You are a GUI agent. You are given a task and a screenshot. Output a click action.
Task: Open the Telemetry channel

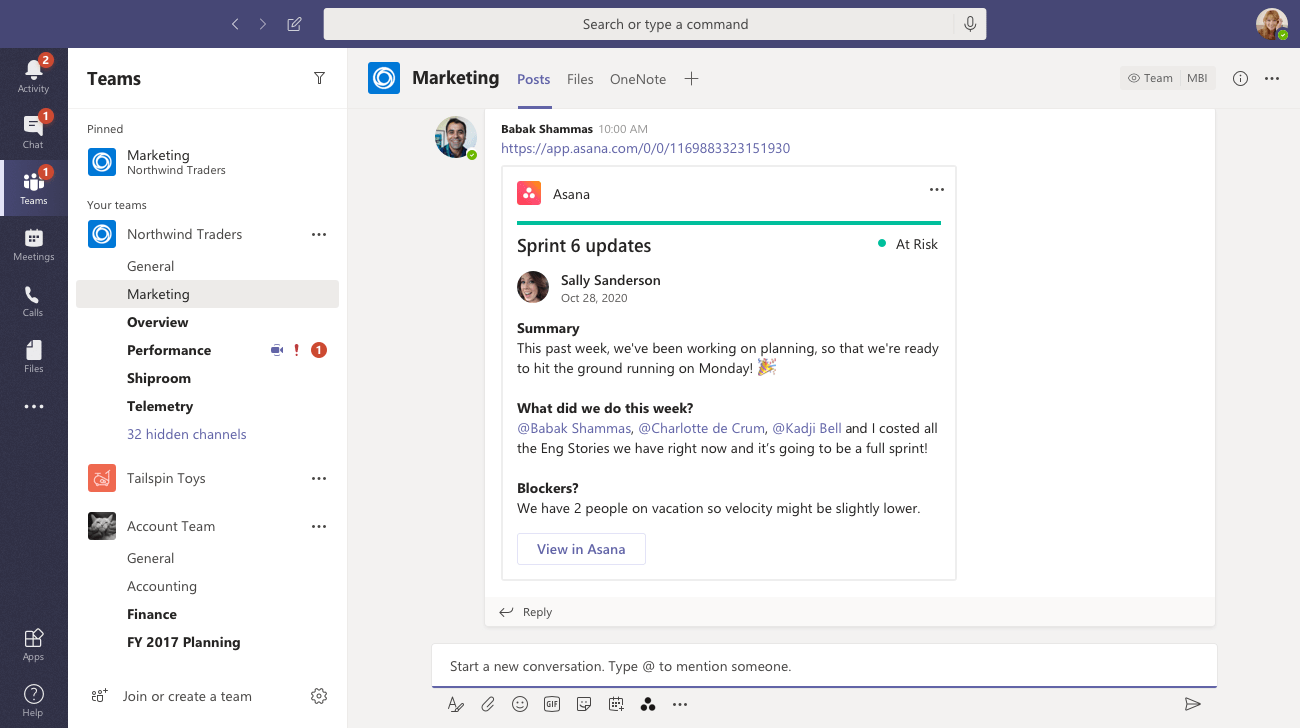click(160, 406)
